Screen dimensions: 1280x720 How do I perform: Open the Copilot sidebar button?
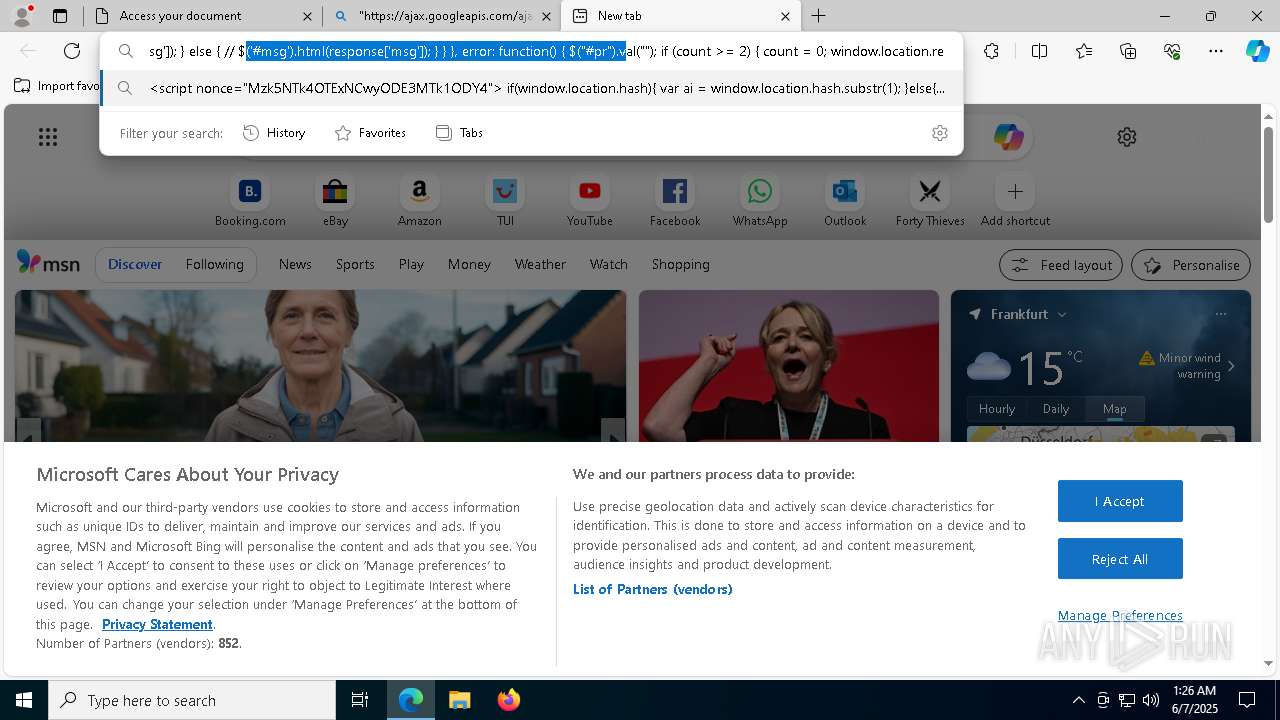[x=1257, y=51]
